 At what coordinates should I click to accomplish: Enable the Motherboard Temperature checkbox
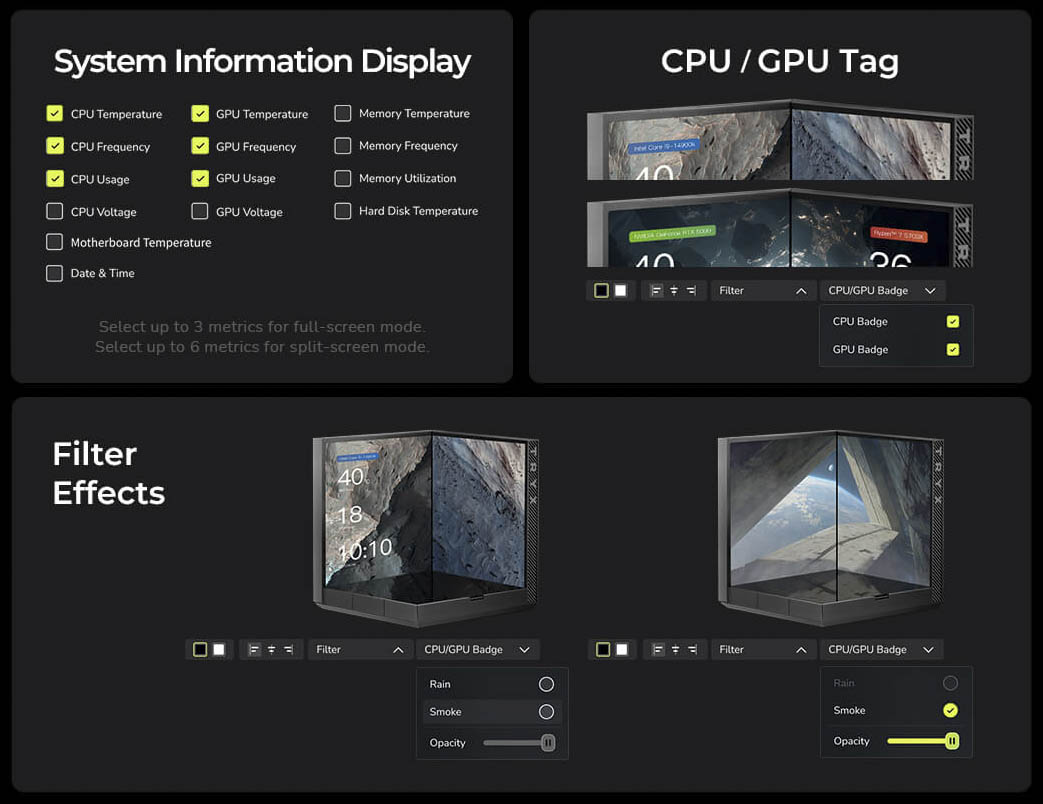click(x=55, y=242)
